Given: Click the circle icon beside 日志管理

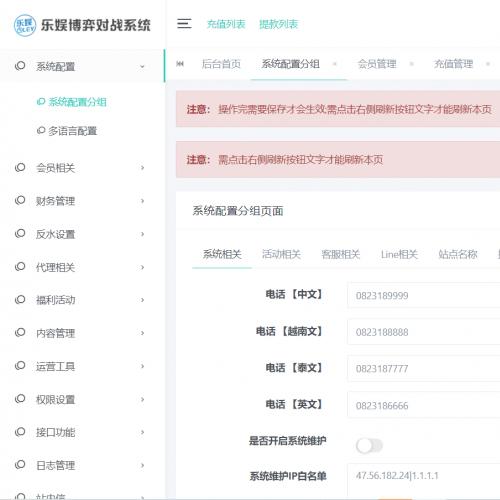Looking at the screenshot, I should pyautogui.click(x=20, y=464).
